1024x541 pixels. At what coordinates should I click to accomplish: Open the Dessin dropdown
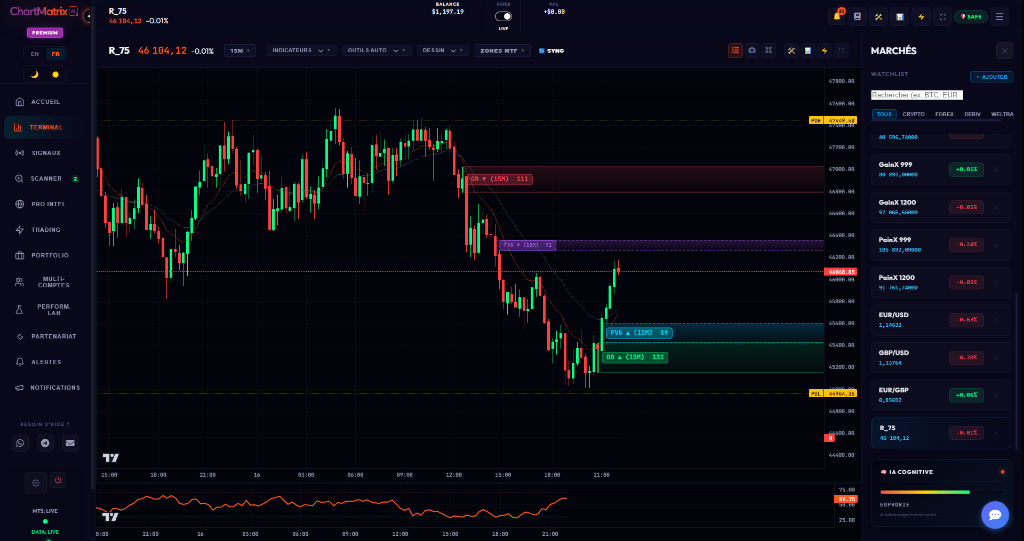[443, 50]
